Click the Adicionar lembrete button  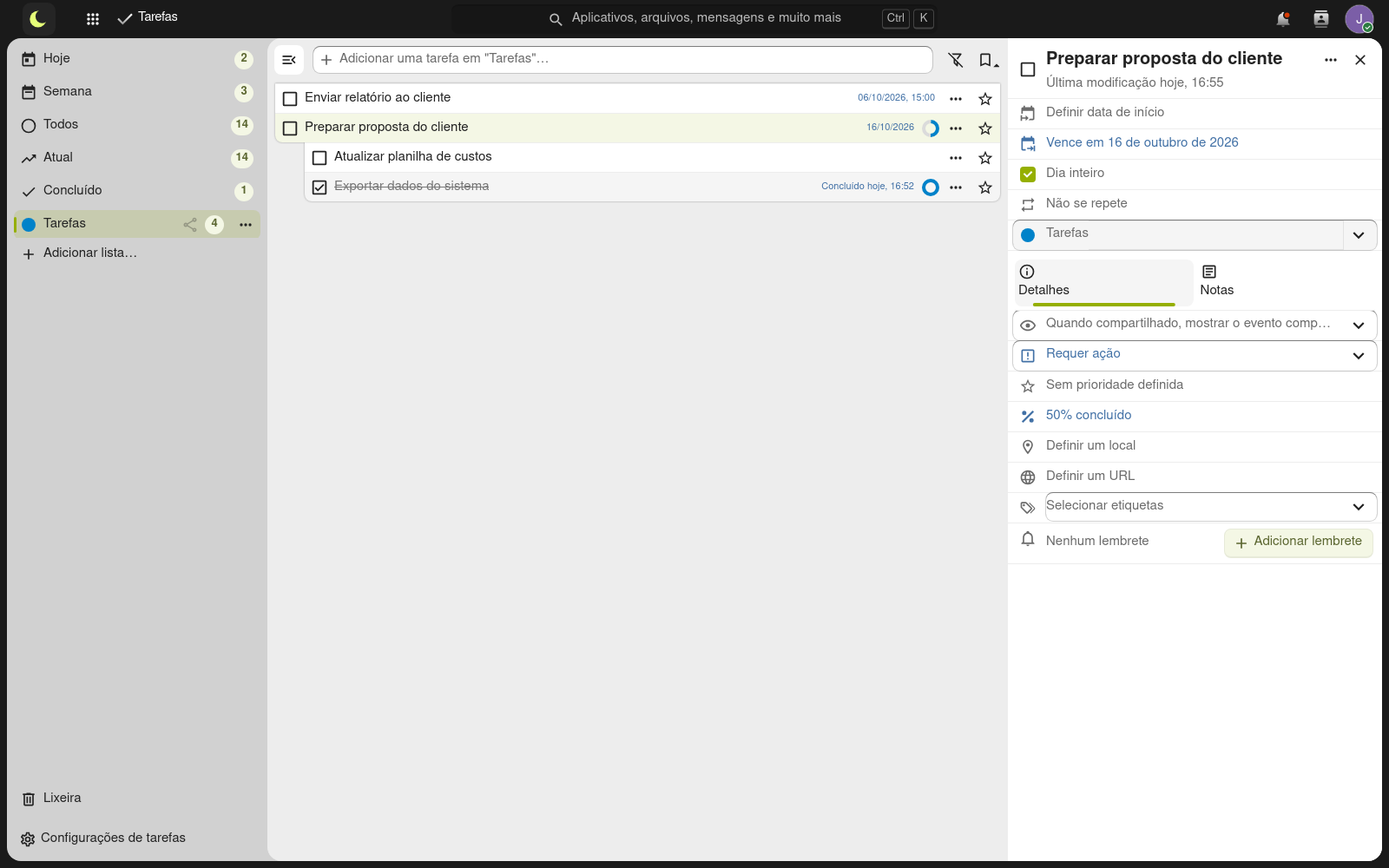pos(1298,542)
